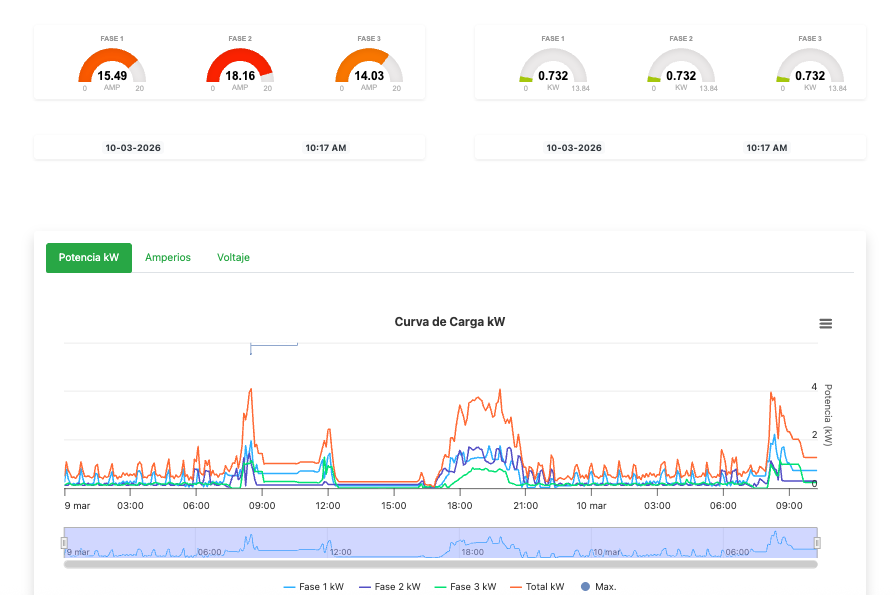Hide the Fase 2 kW series
This screenshot has height=595, width=895.
[x=389, y=587]
